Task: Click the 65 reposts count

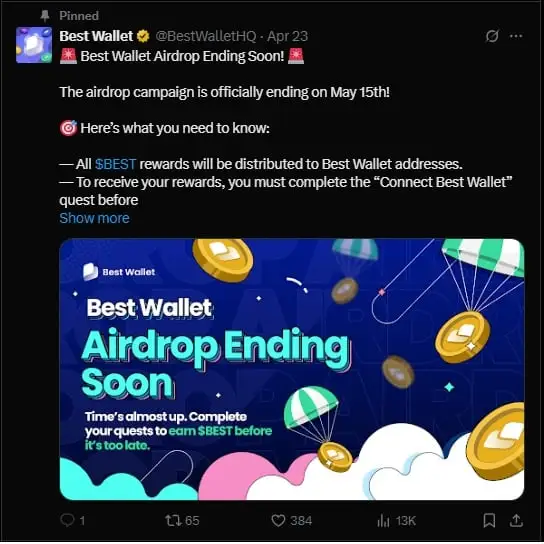Action: (192, 521)
